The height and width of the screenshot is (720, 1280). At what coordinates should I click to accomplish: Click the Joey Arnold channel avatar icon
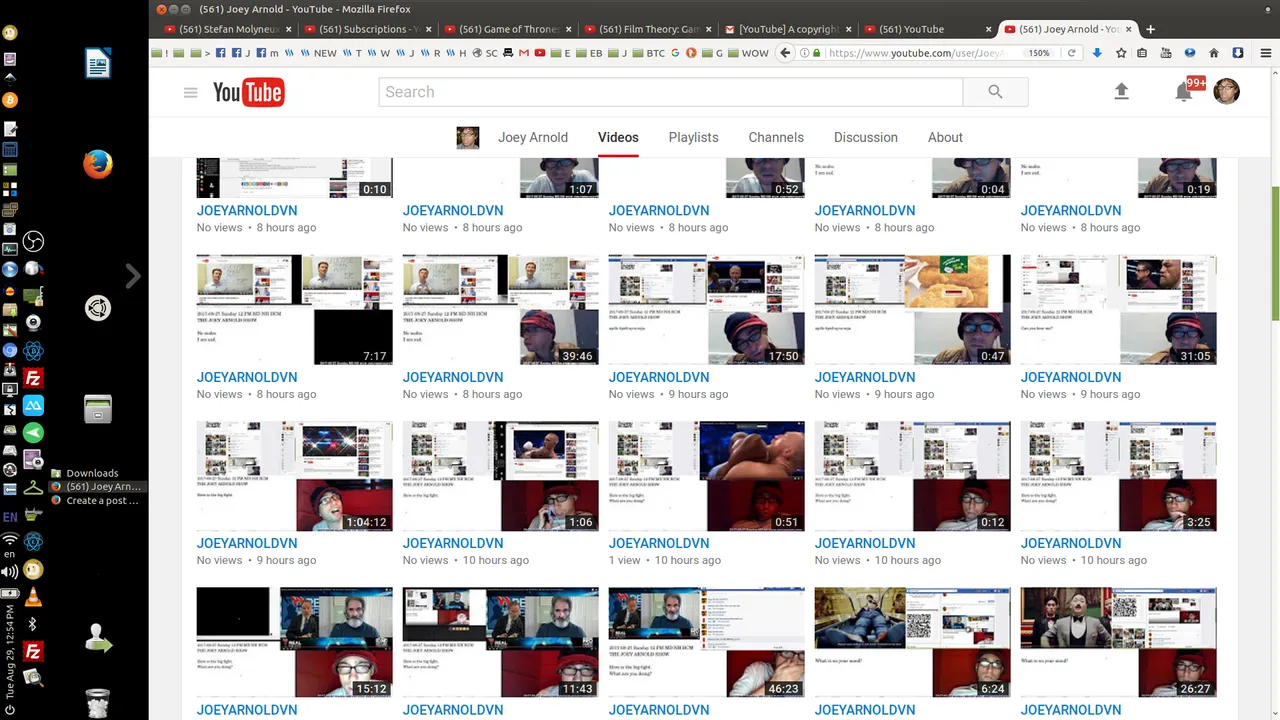(x=468, y=138)
